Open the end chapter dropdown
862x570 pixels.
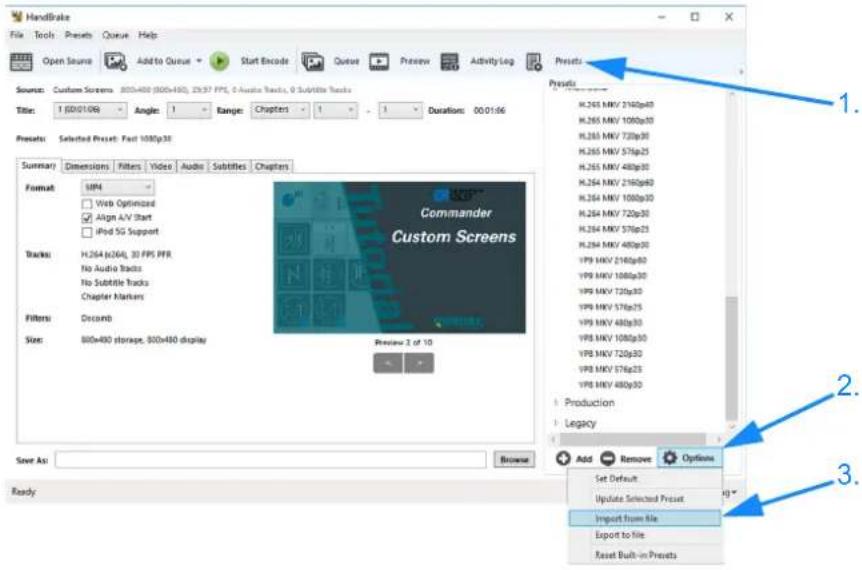tap(401, 110)
